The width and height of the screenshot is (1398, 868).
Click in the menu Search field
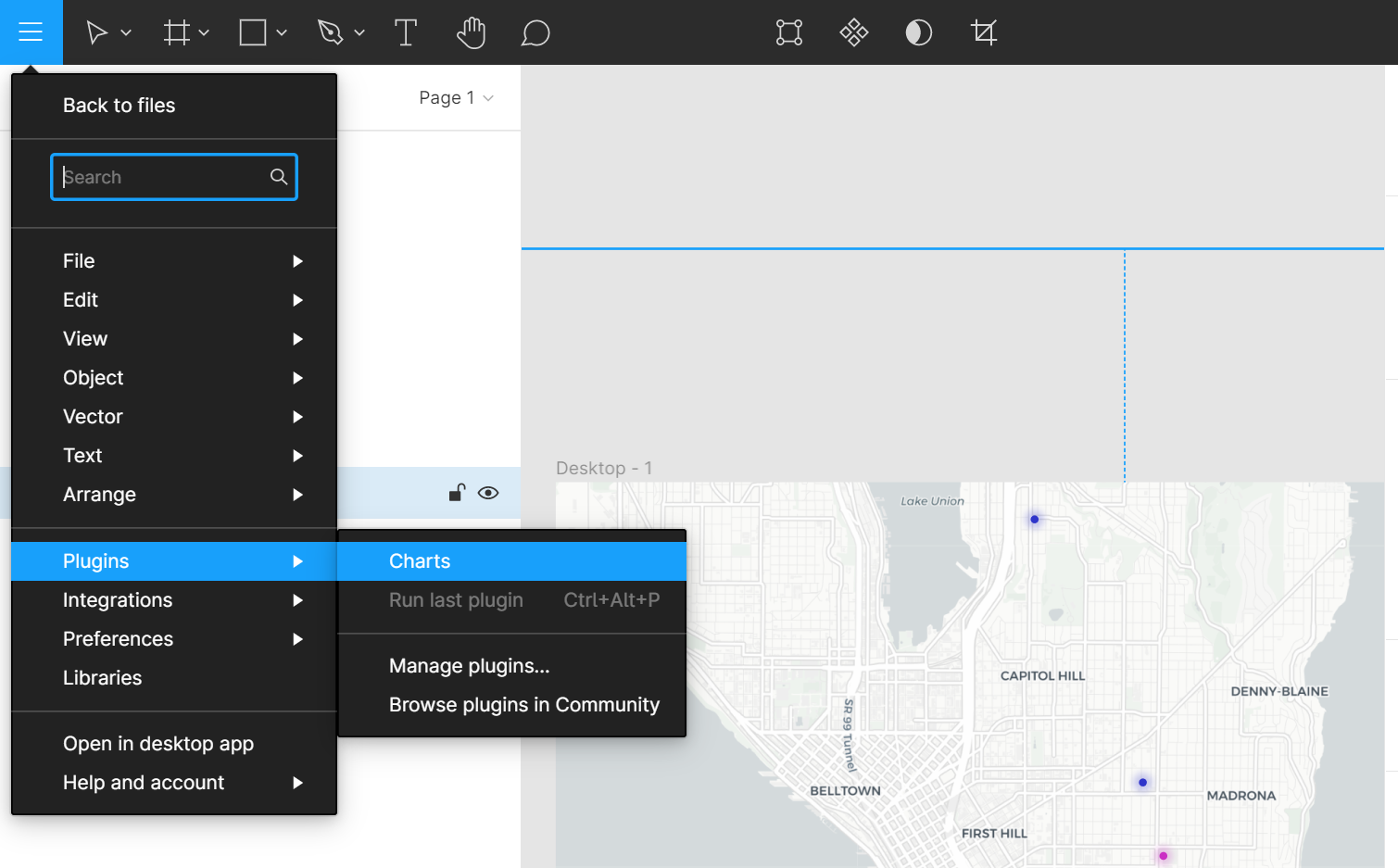[162, 177]
